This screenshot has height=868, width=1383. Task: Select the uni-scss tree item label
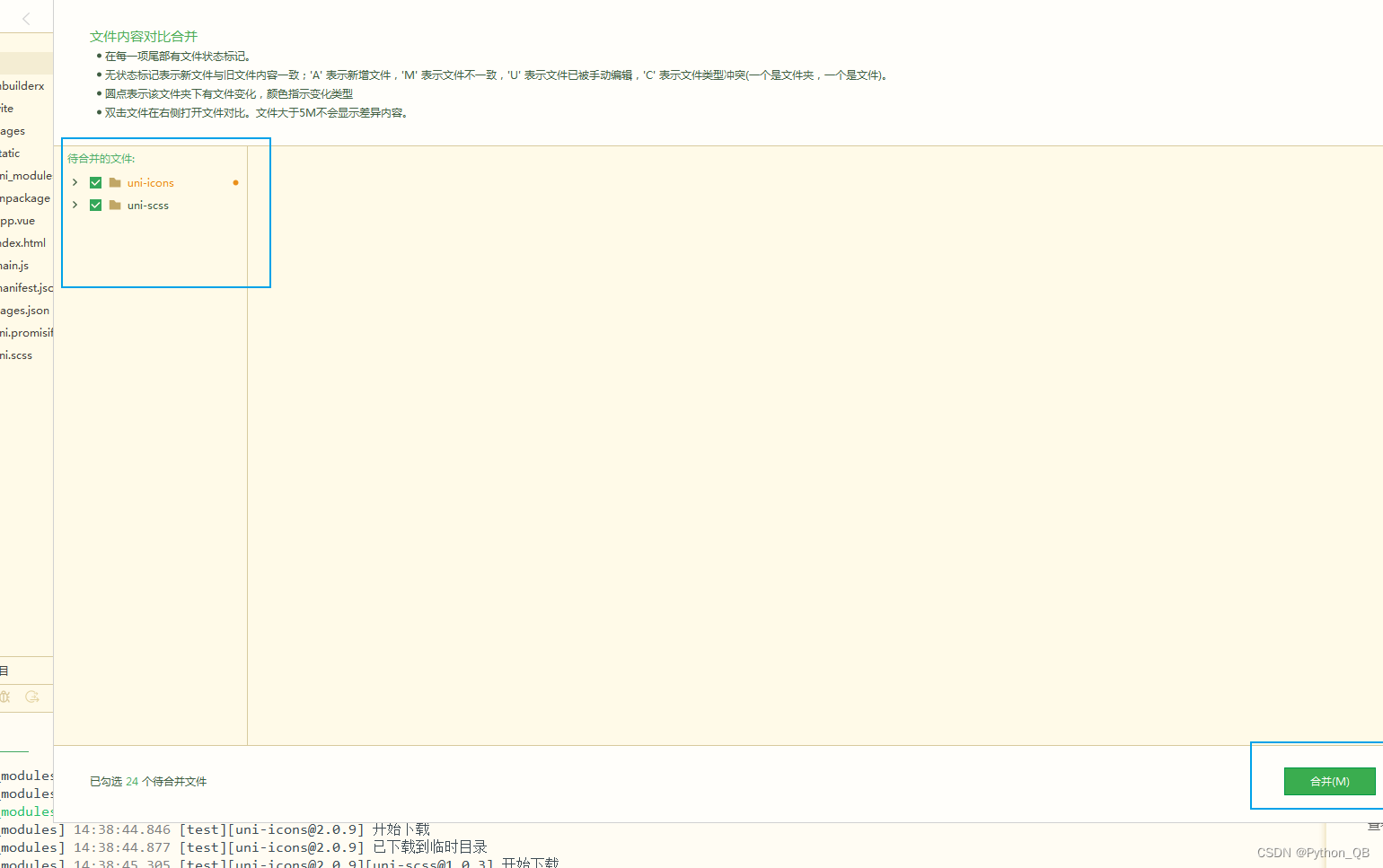point(147,205)
